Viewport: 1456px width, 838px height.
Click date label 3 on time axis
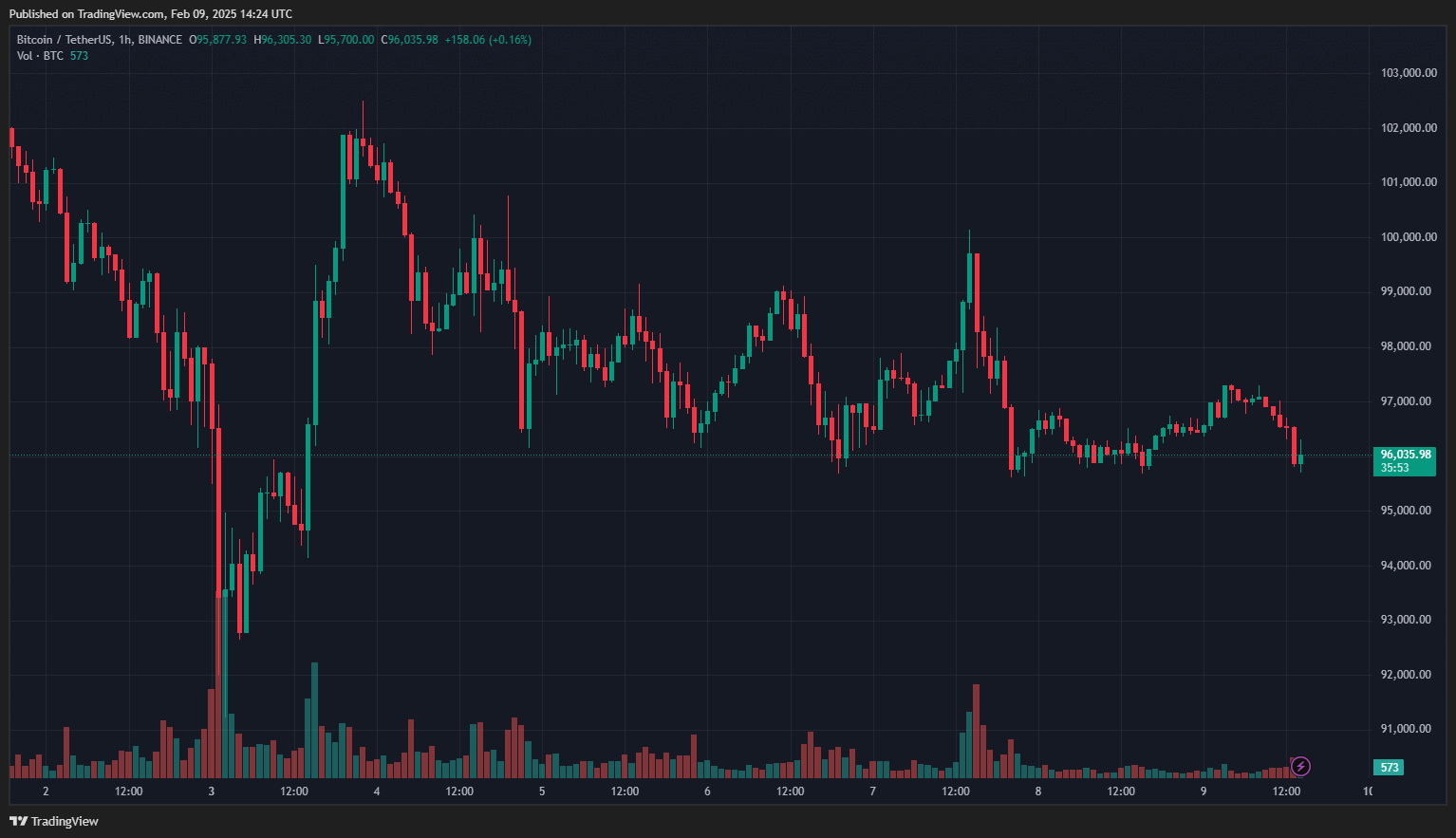[x=211, y=791]
